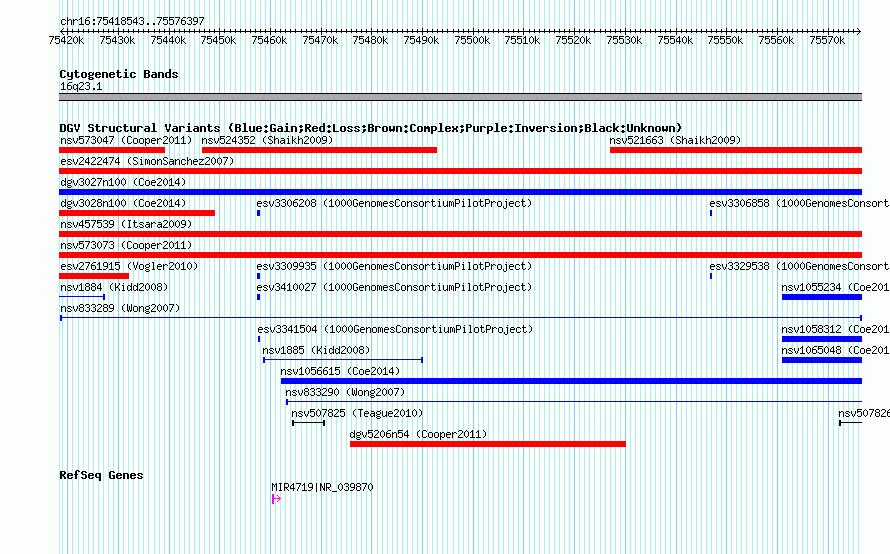Image resolution: width=890 pixels, height=554 pixels.
Task: Click the 75500k ruler tick label
Action: click(472, 40)
